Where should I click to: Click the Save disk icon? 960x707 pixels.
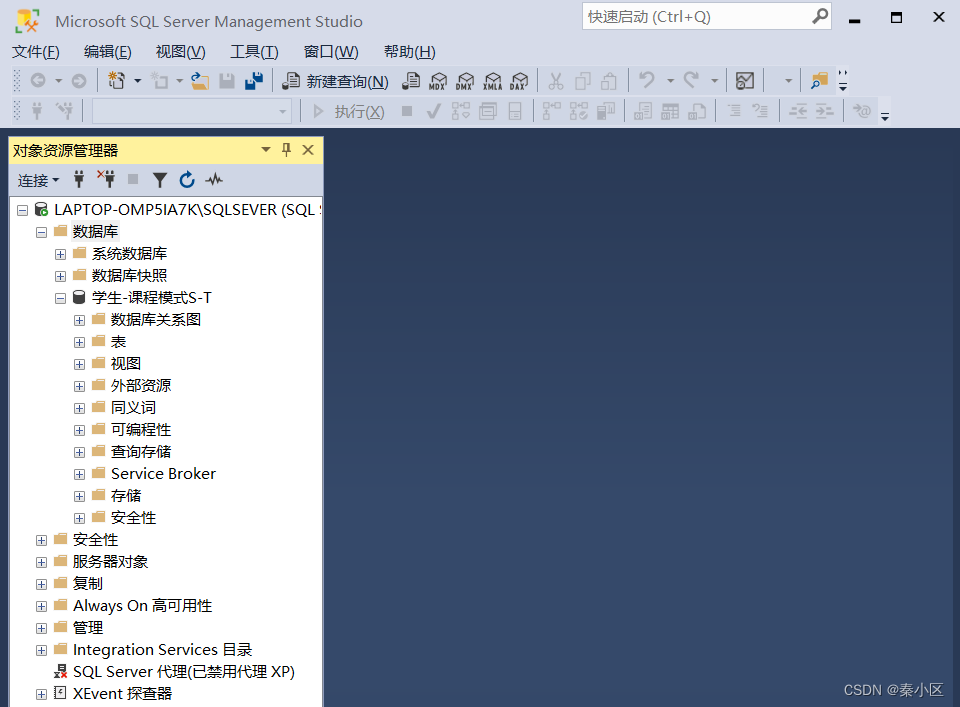pyautogui.click(x=227, y=81)
